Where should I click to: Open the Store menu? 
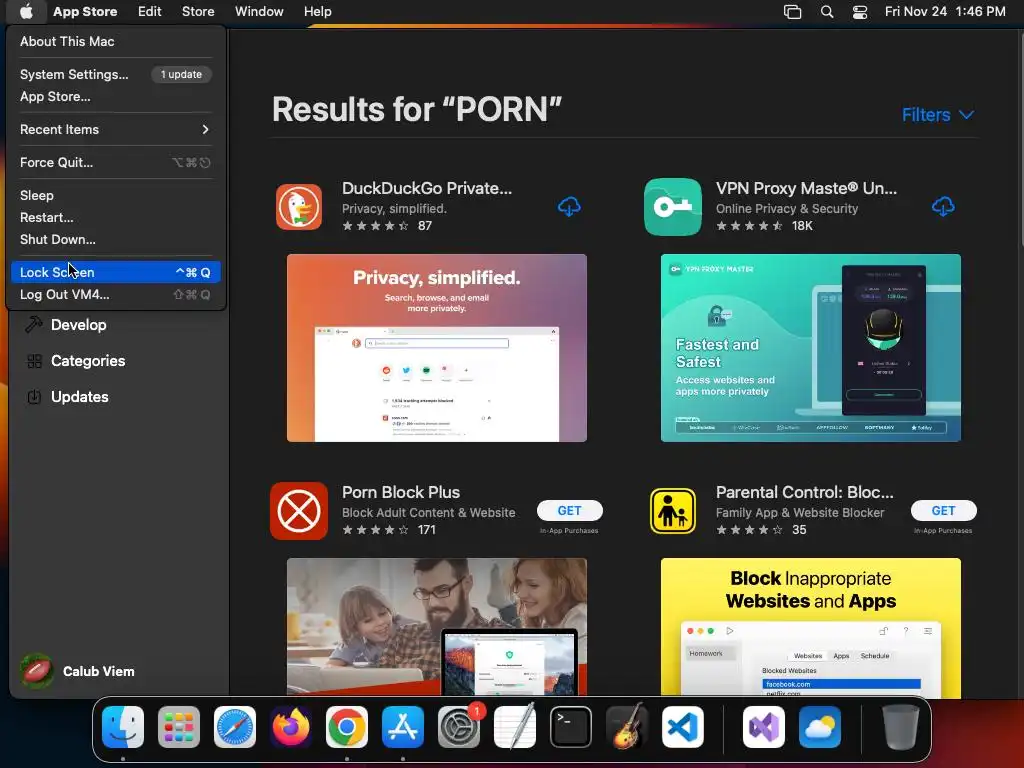pyautogui.click(x=198, y=12)
